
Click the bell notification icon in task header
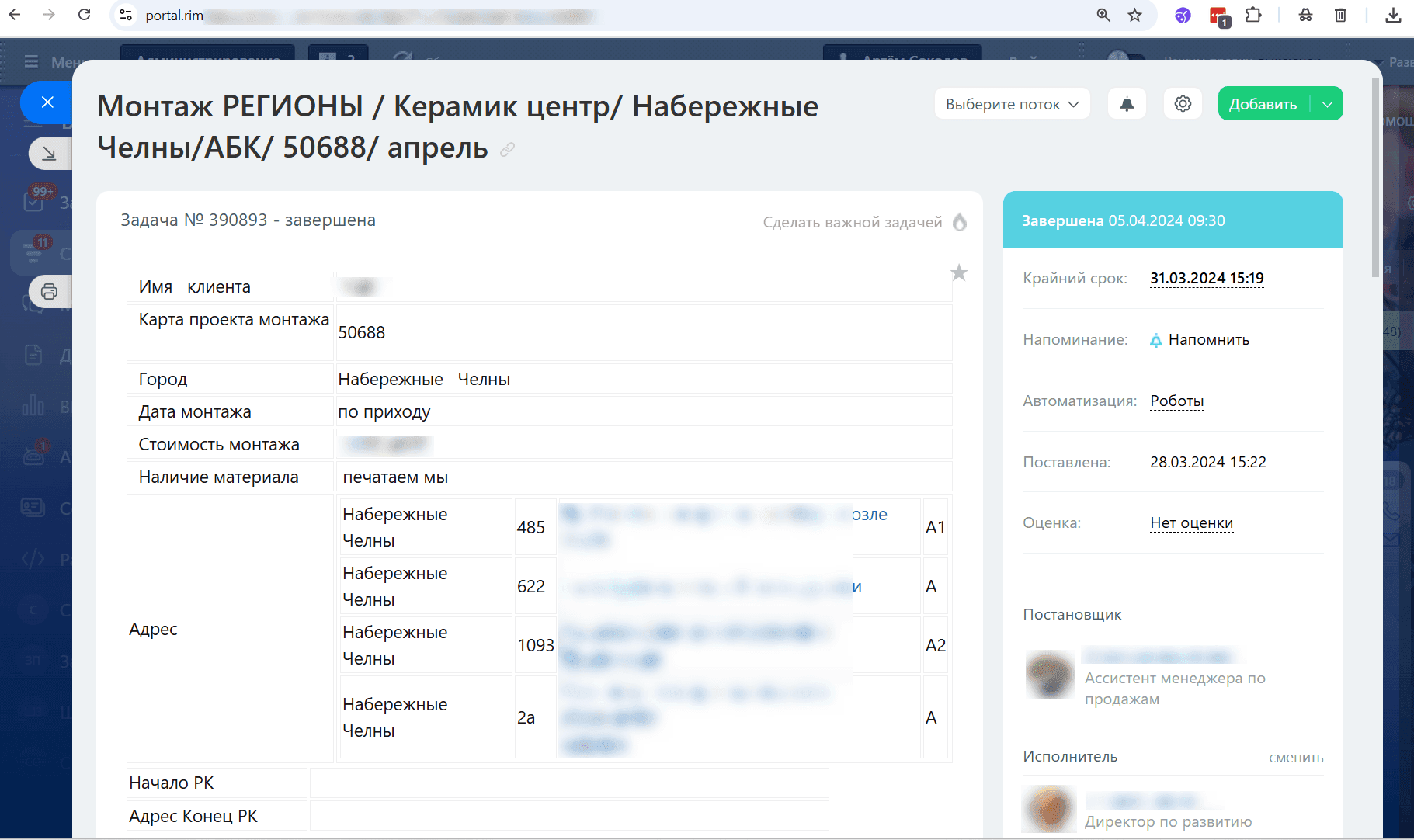click(x=1127, y=104)
